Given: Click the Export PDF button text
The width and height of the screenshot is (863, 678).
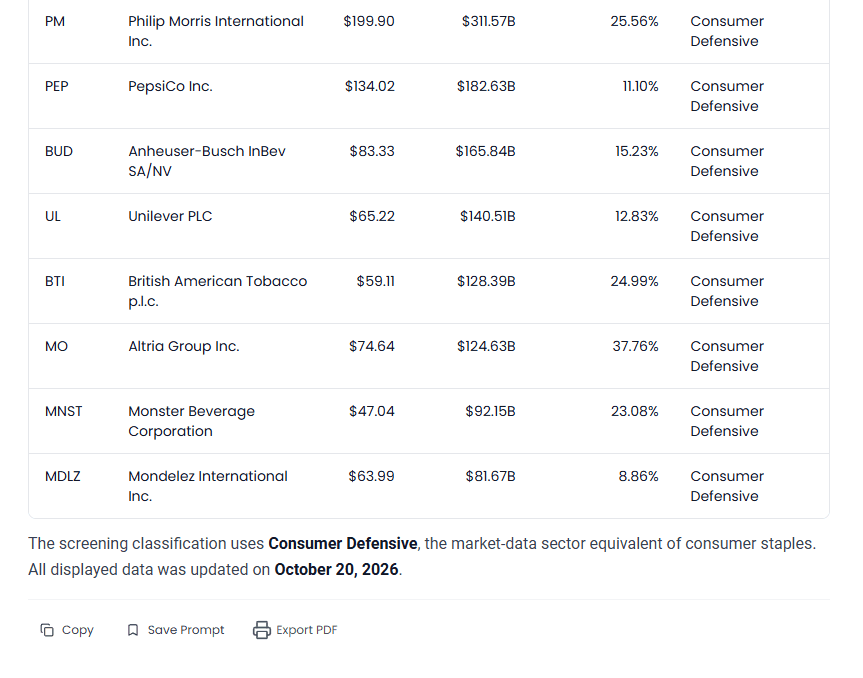Looking at the screenshot, I should click(307, 630).
